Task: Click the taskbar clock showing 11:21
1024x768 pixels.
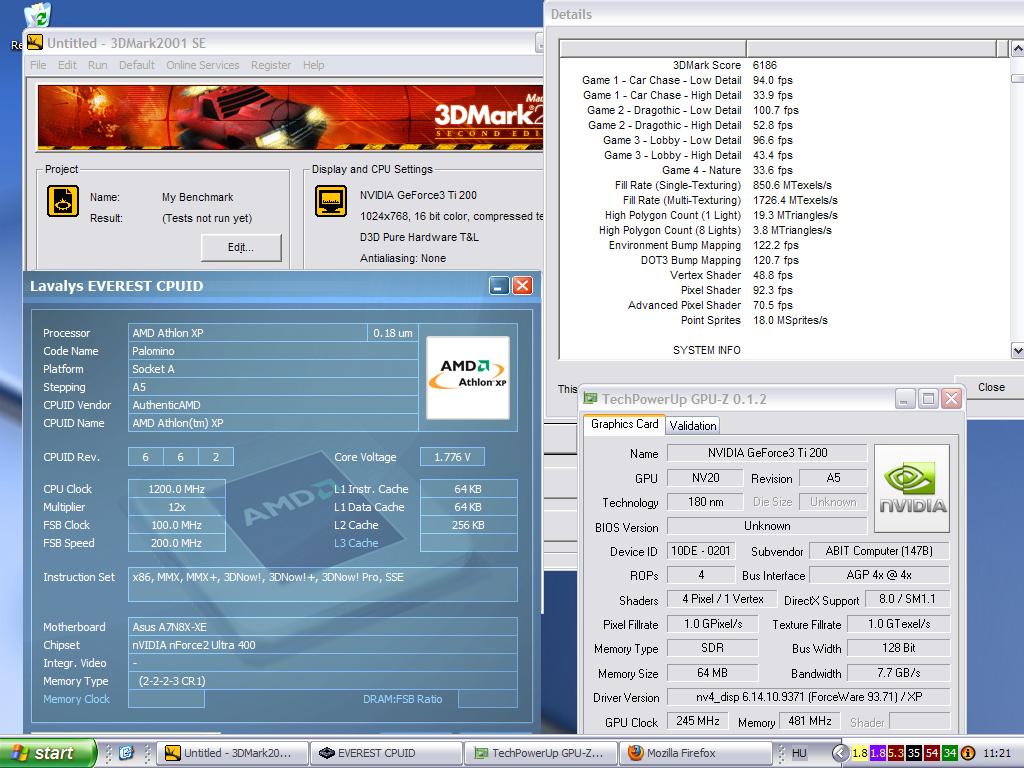Action: point(997,753)
